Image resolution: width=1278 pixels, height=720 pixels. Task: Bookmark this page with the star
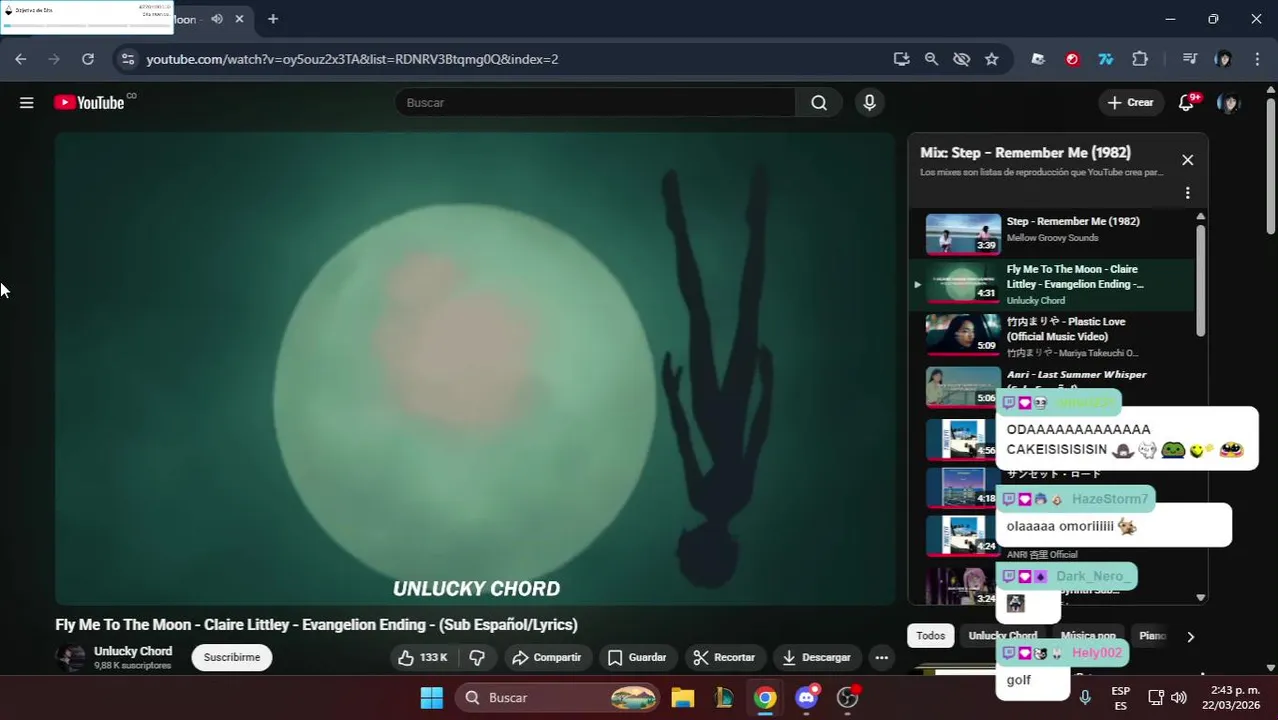tap(991, 59)
